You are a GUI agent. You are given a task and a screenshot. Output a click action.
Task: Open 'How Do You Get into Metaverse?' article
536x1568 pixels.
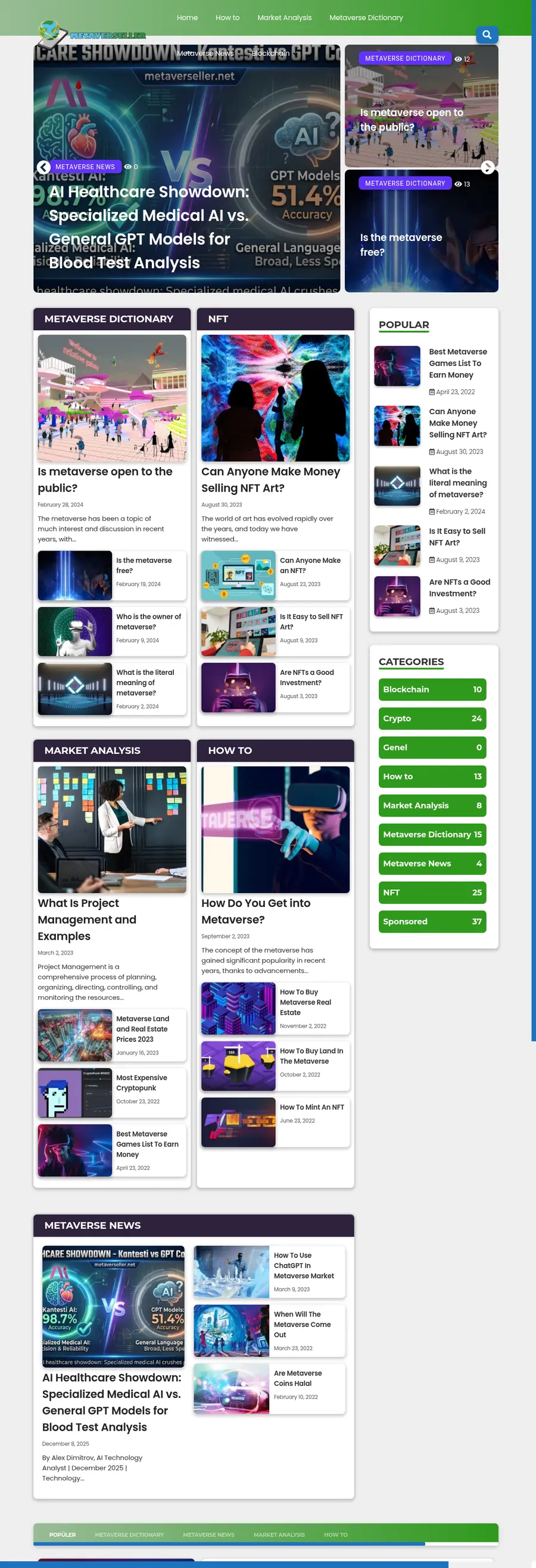256,911
